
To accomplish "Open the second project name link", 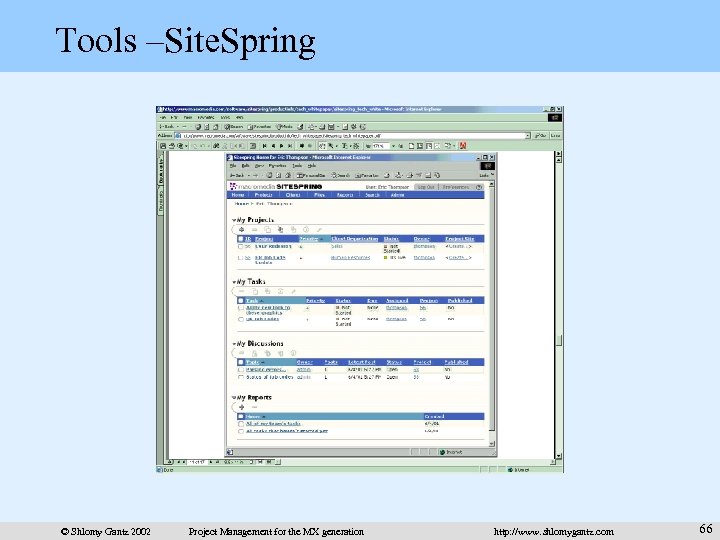I will pos(270,260).
